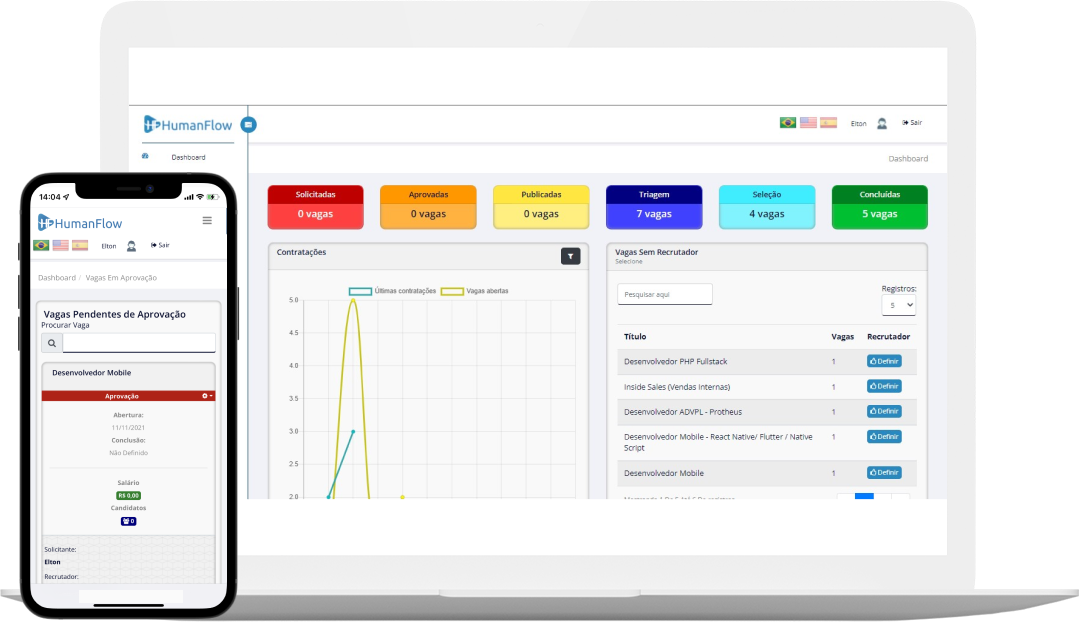Click the HumanFlow logo on the laptop screen
The image size is (1079, 622).
[188, 125]
